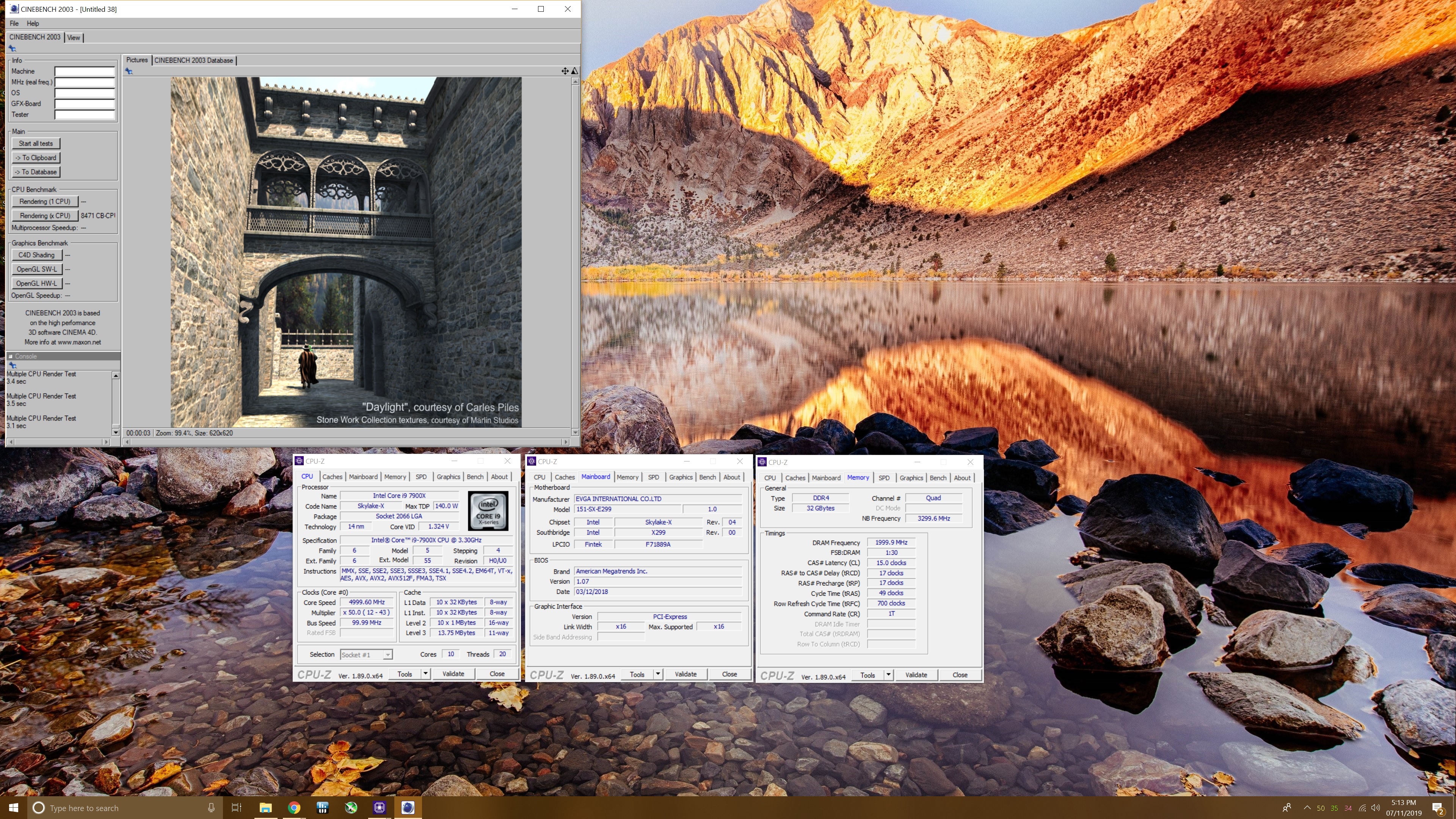Click the small square icon beside Console title
The image size is (1456, 819).
pyautogui.click(x=10, y=356)
